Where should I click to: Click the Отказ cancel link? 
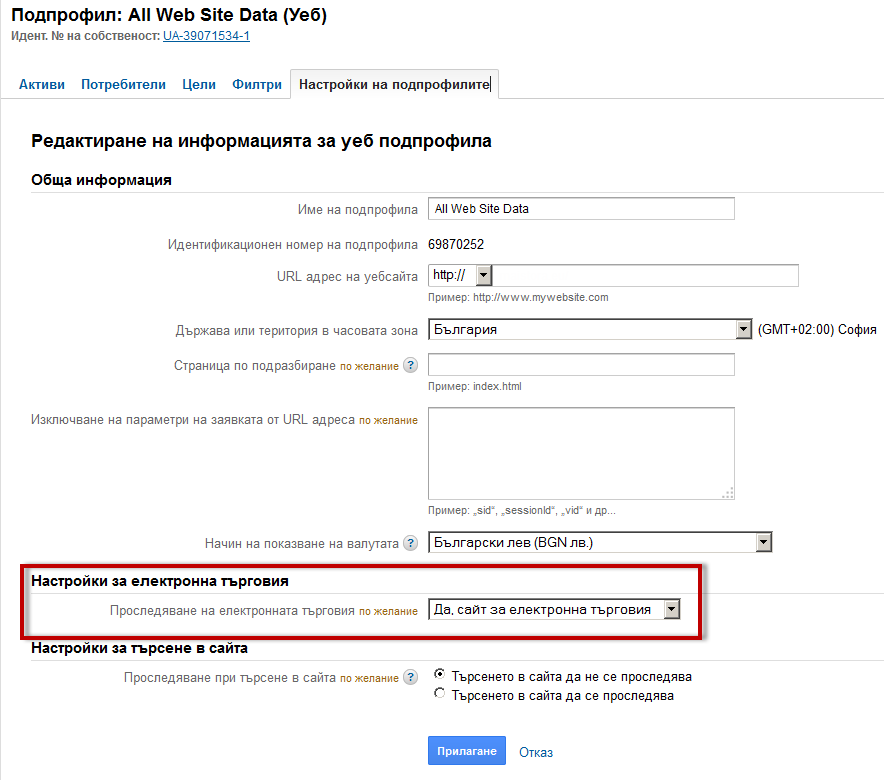click(x=536, y=752)
